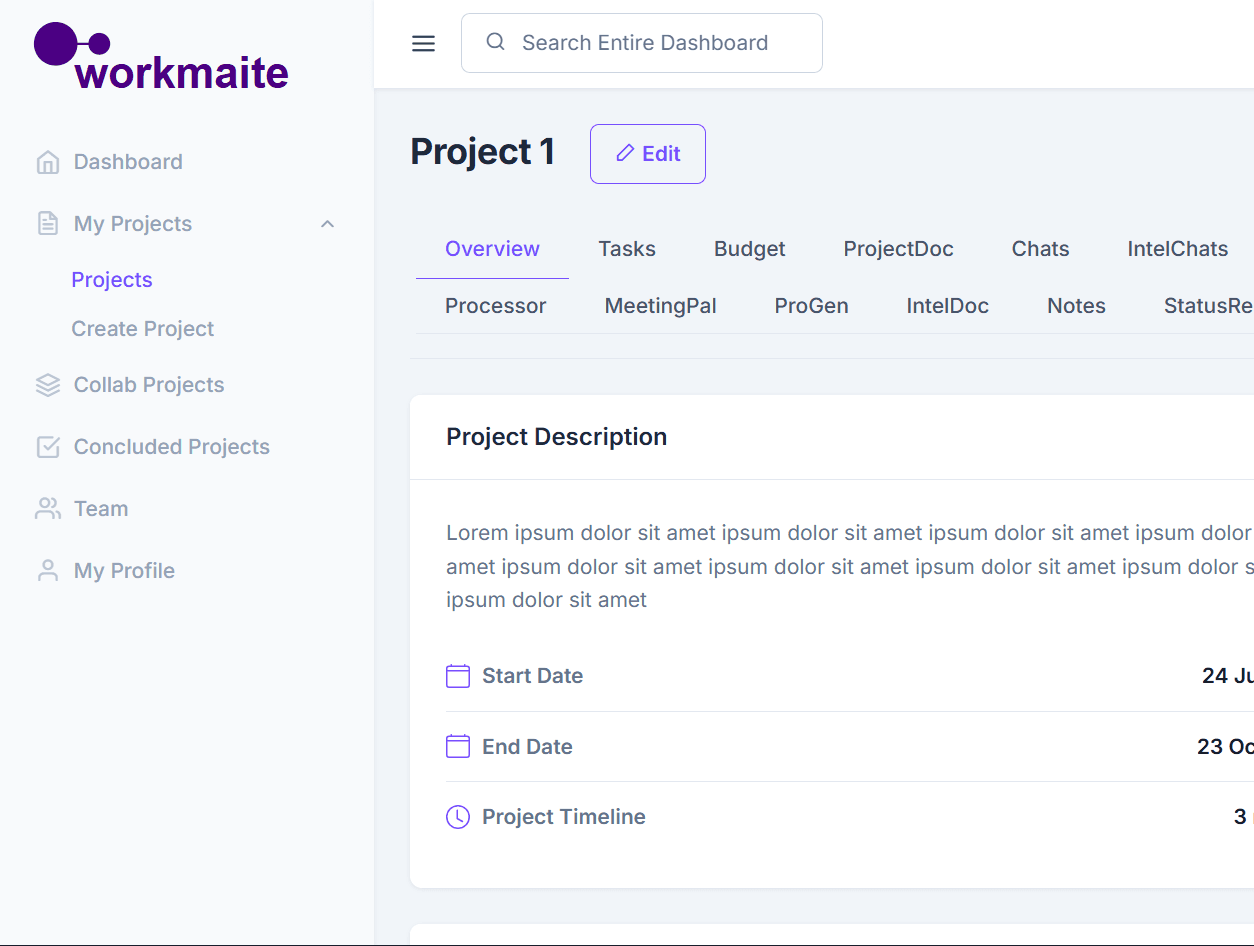The width and height of the screenshot is (1254, 946).
Task: Go to the Projects sidebar link
Action: pyautogui.click(x=112, y=280)
